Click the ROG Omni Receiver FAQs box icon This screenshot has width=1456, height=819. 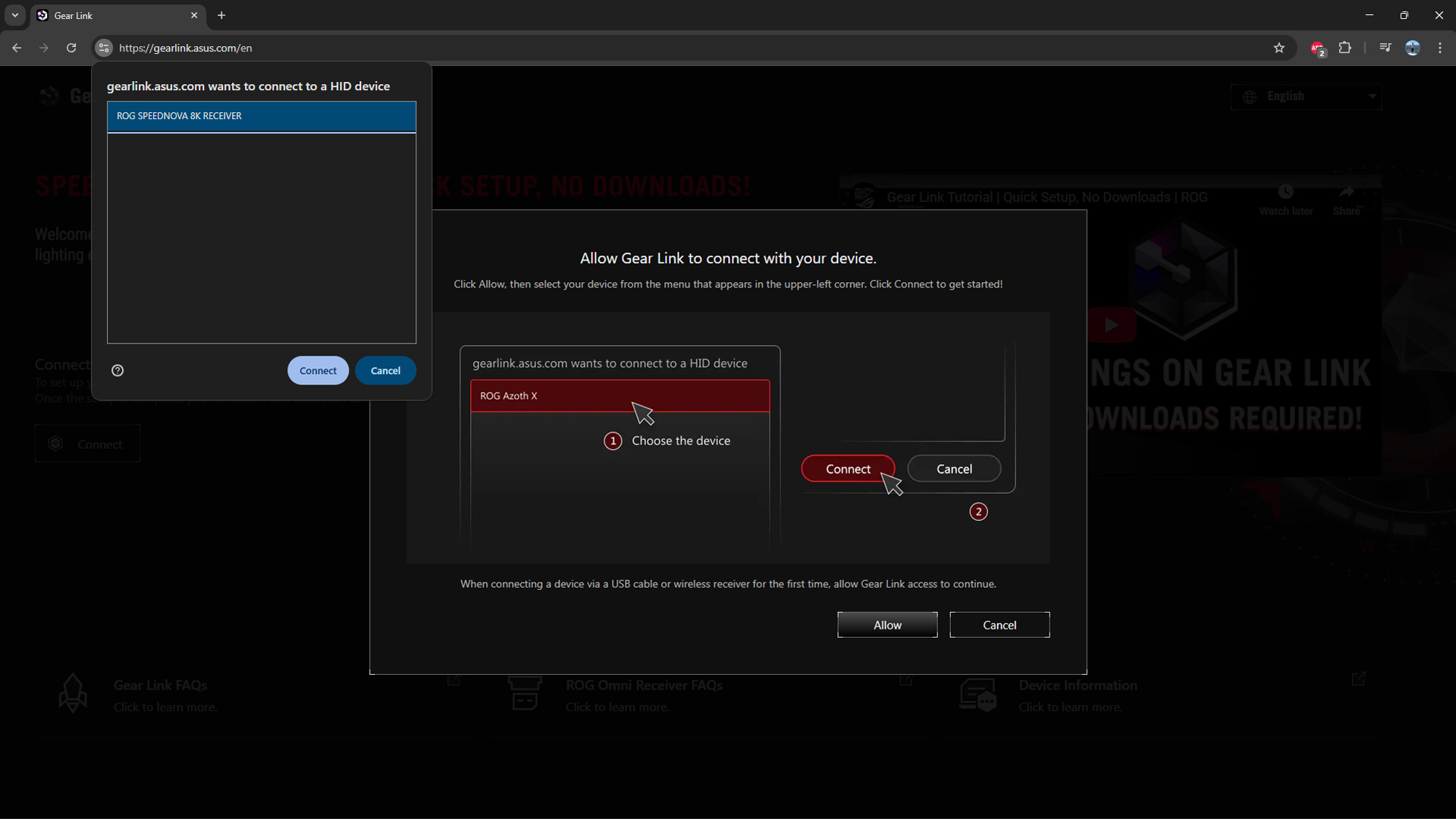point(525,692)
